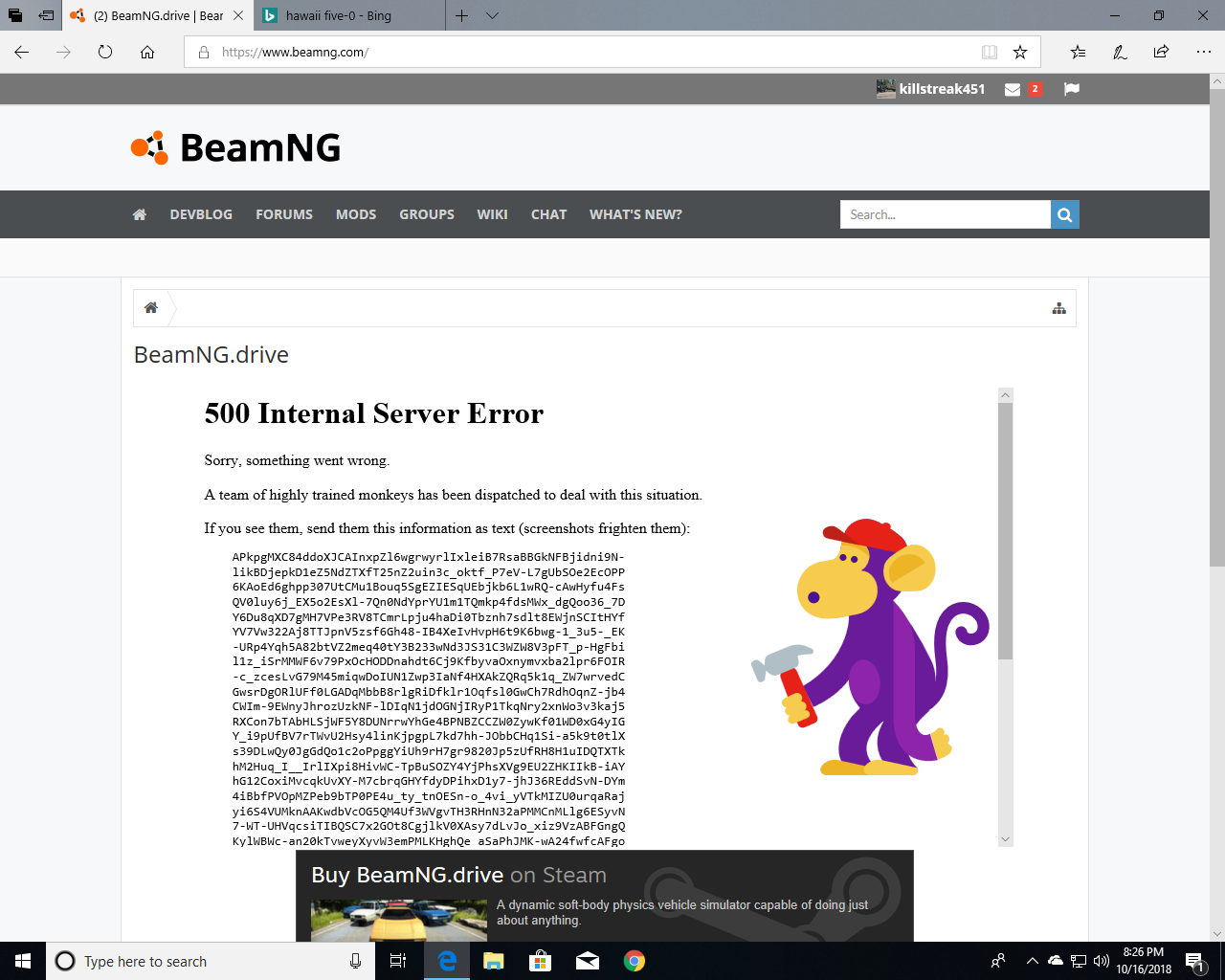Click the Cortana search box
The width and height of the screenshot is (1225, 980).
pyautogui.click(x=209, y=961)
